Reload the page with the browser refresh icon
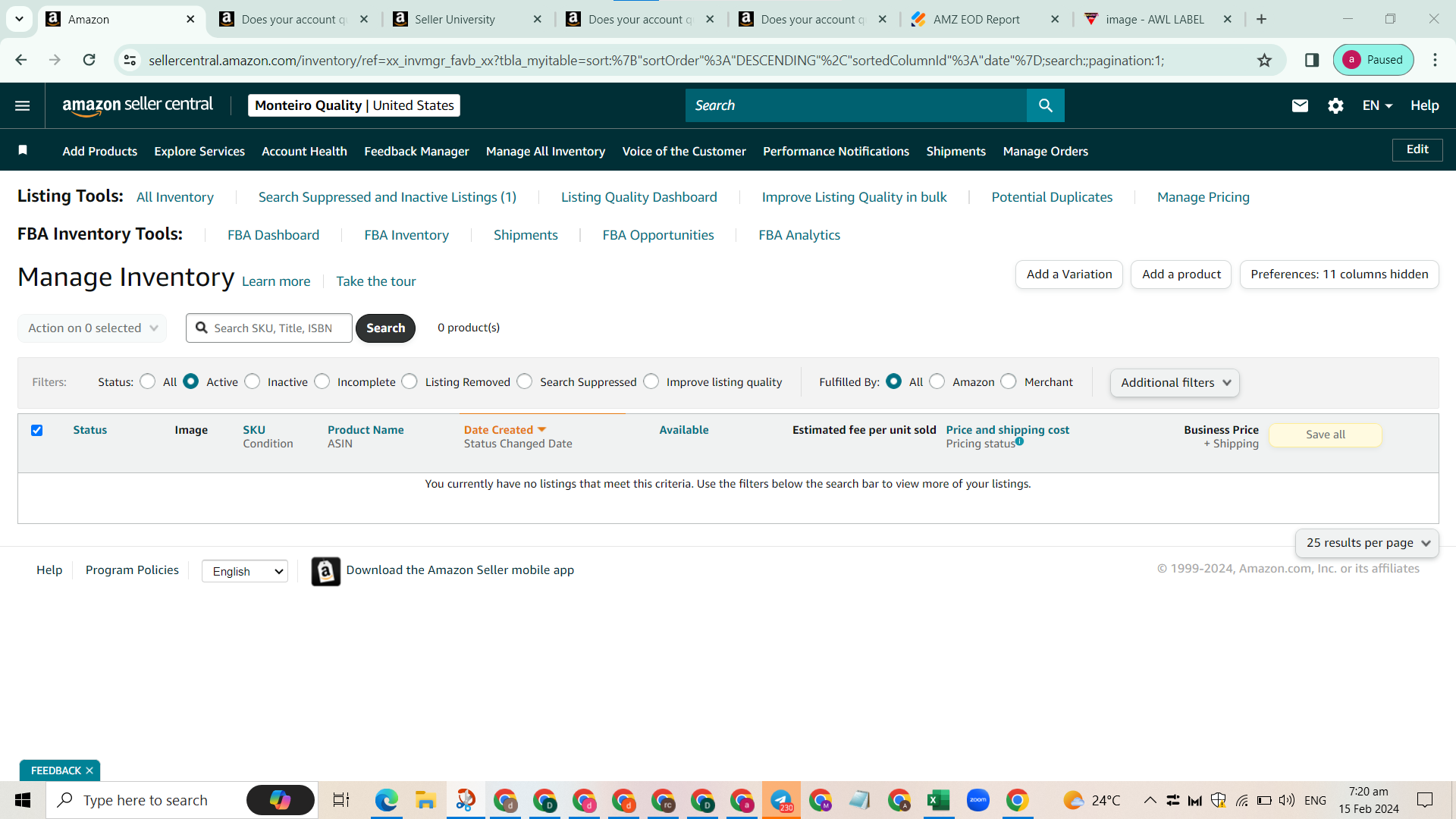The image size is (1456, 819). pos(89,60)
